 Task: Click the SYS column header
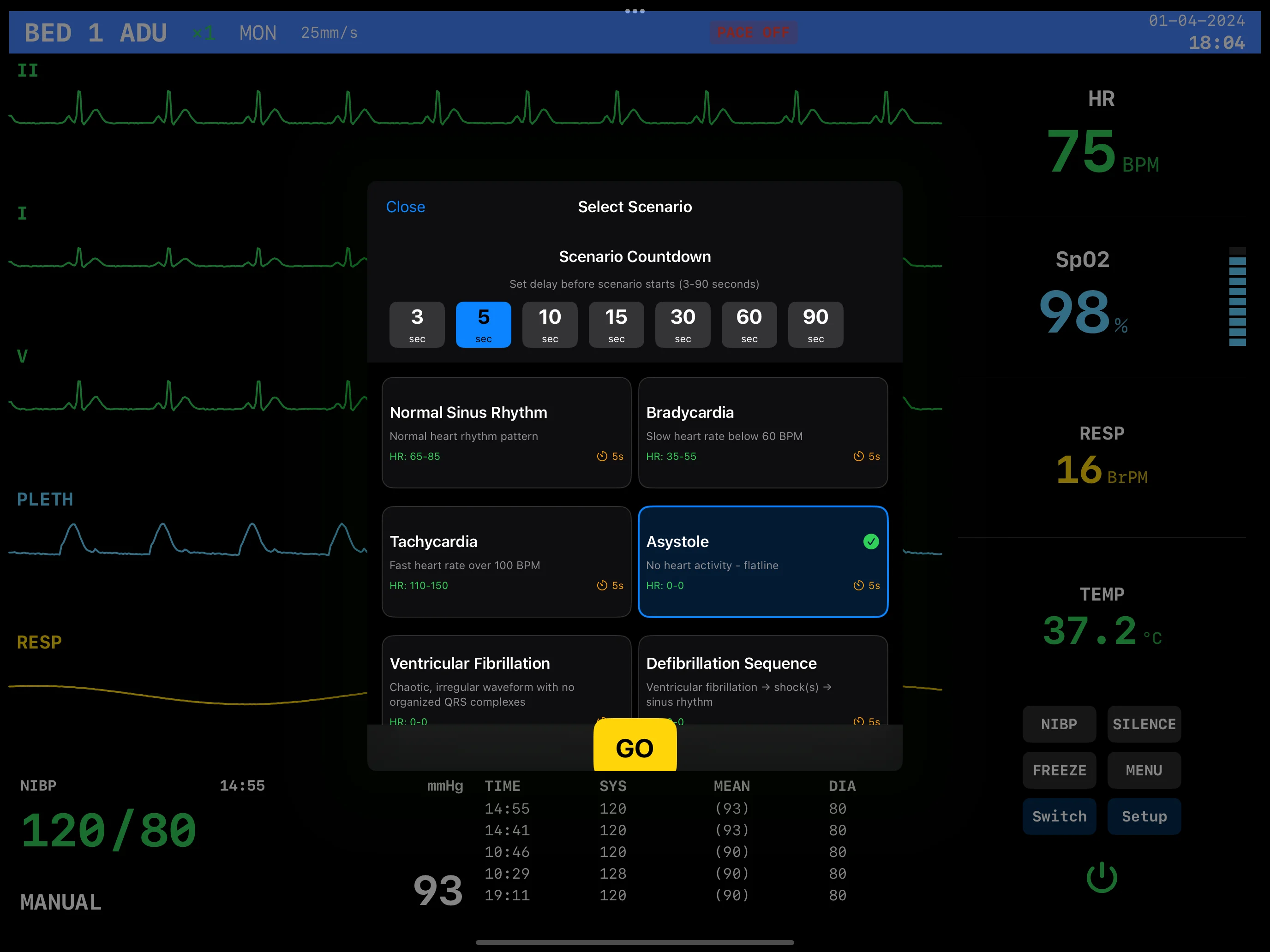pyautogui.click(x=612, y=786)
